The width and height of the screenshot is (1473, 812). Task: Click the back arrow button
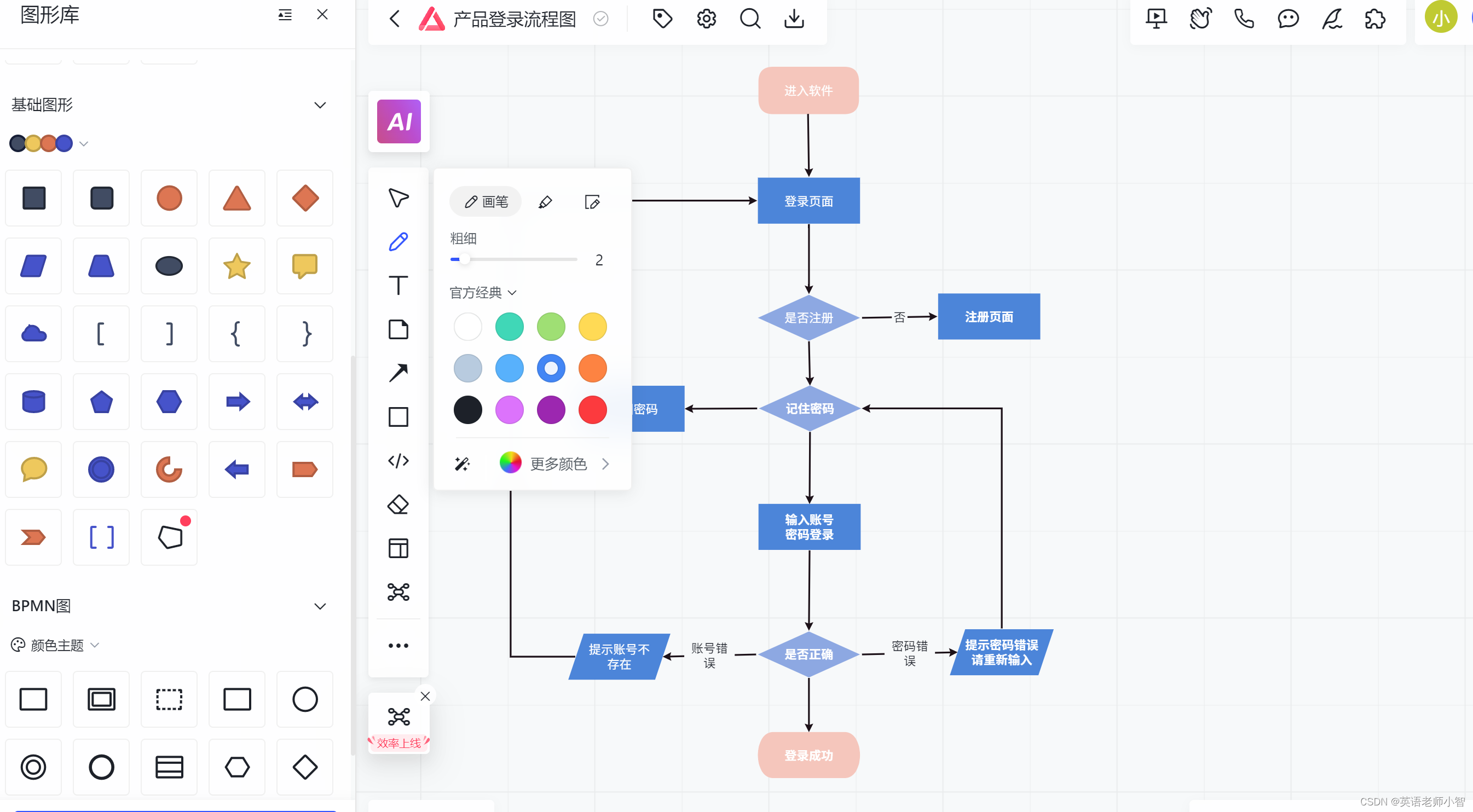point(395,19)
